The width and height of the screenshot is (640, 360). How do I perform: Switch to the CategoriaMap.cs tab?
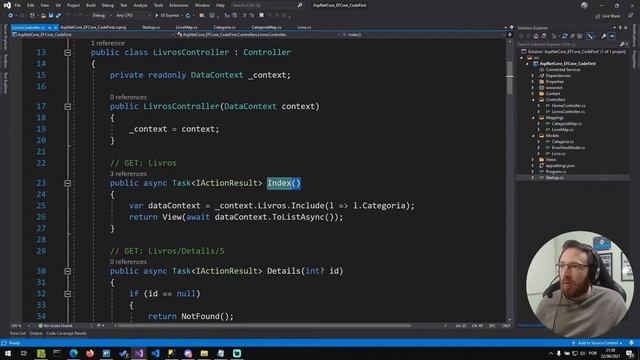coord(267,27)
